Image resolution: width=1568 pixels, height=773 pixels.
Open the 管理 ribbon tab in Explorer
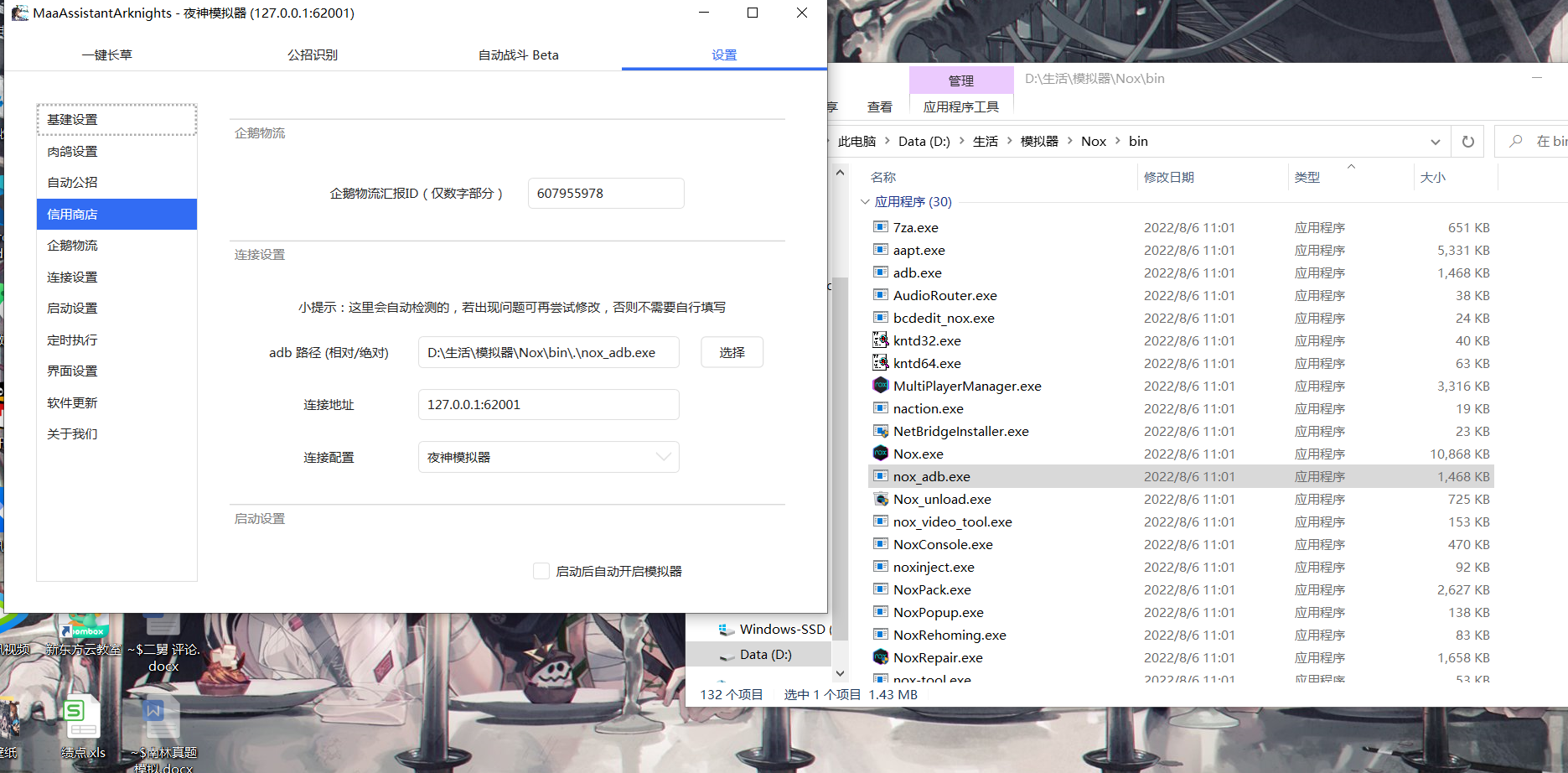[961, 80]
